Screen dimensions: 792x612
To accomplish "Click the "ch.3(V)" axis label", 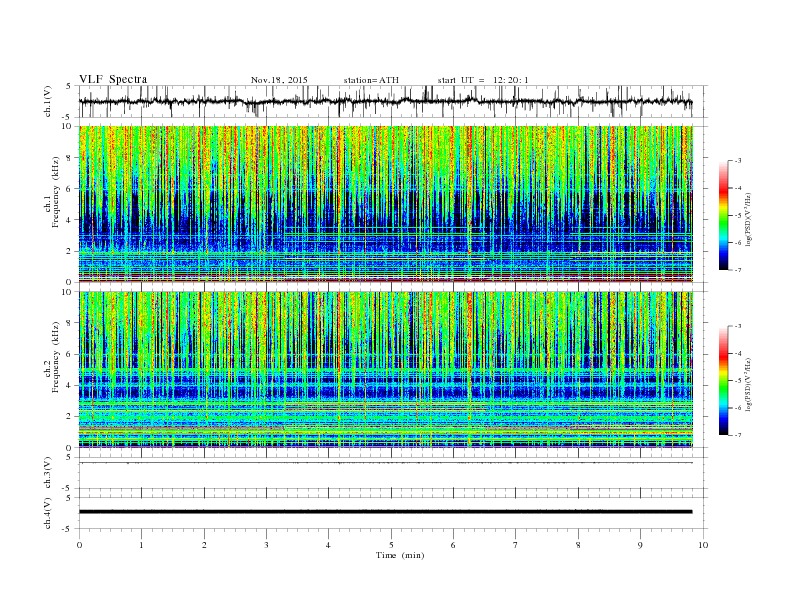I will point(48,473).
